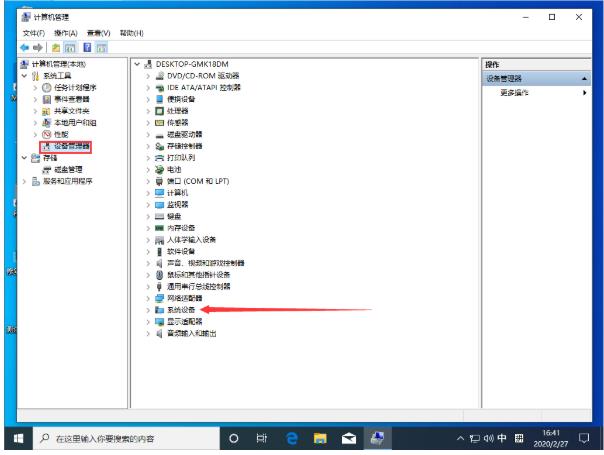The image size is (604, 455).
Task: Show hidden tray icons chevron
Action: [x=460, y=438]
